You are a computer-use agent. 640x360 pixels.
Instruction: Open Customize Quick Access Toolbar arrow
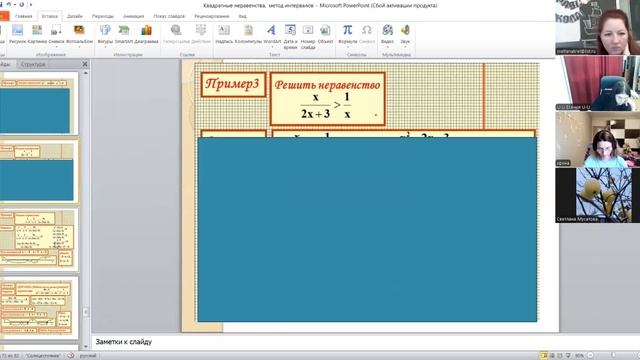coord(30,4)
